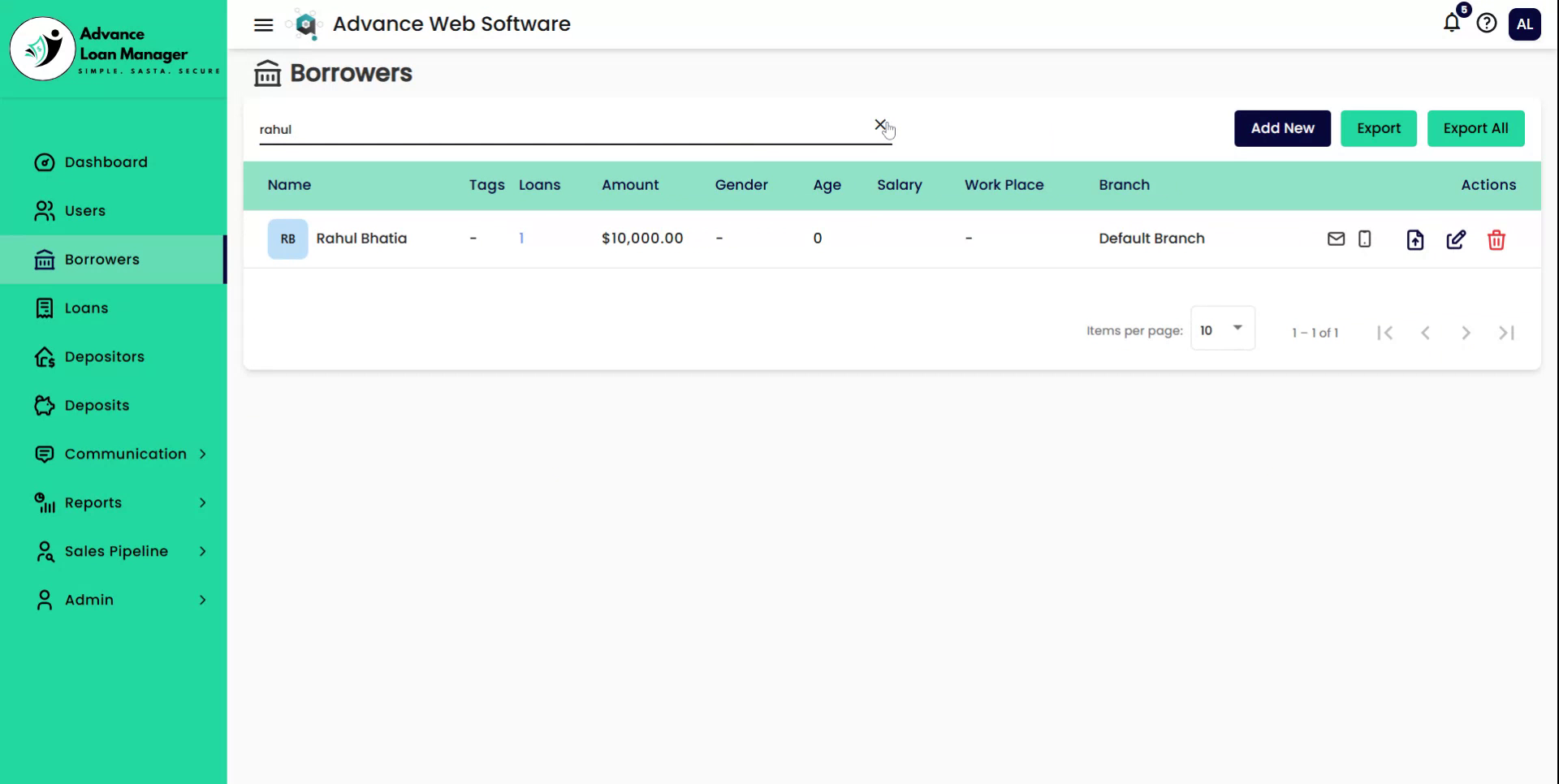The height and width of the screenshot is (784, 1559).
Task: Open the items per page dropdown
Action: (x=1222, y=329)
